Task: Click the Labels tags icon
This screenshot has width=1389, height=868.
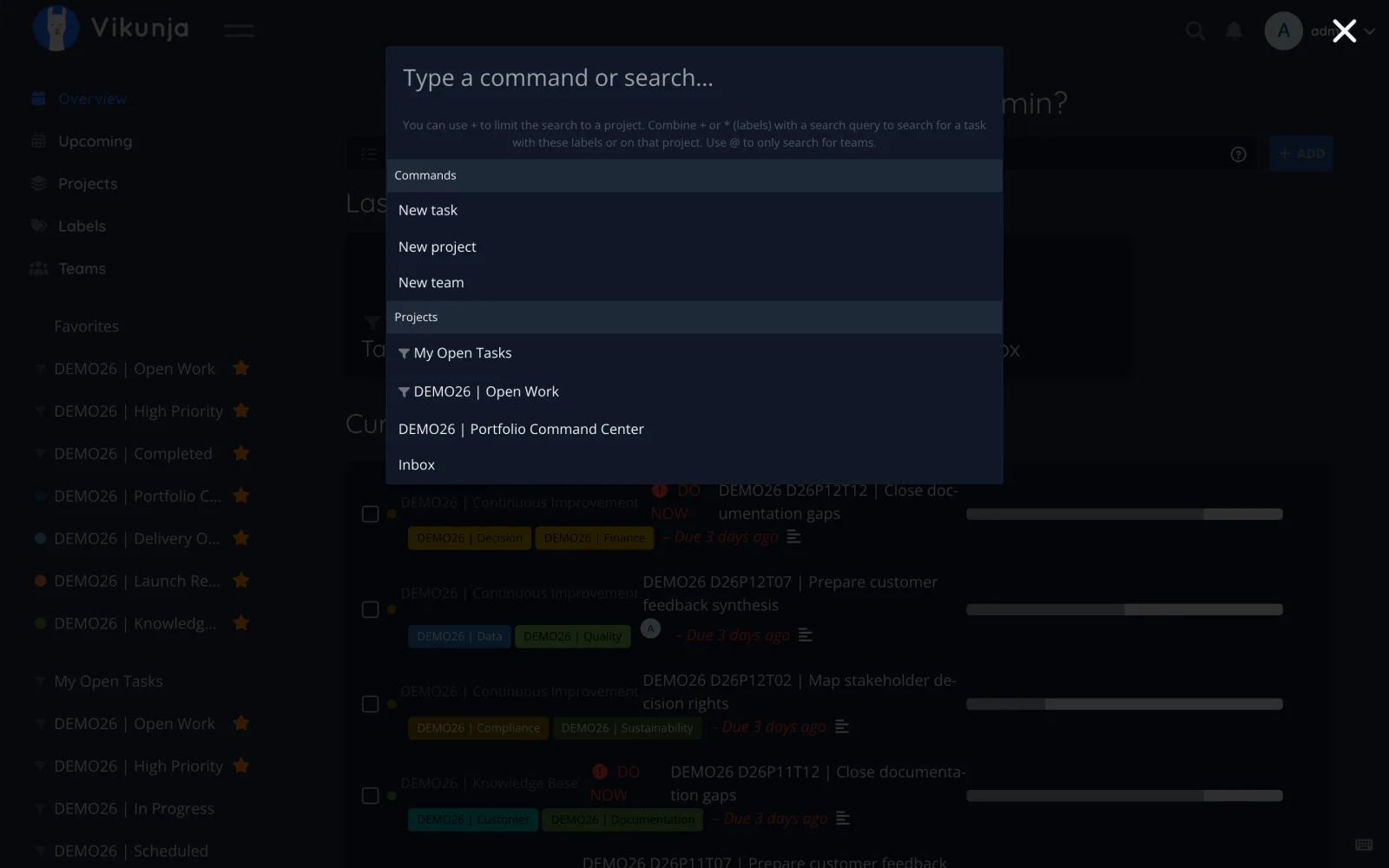Action: click(38, 226)
